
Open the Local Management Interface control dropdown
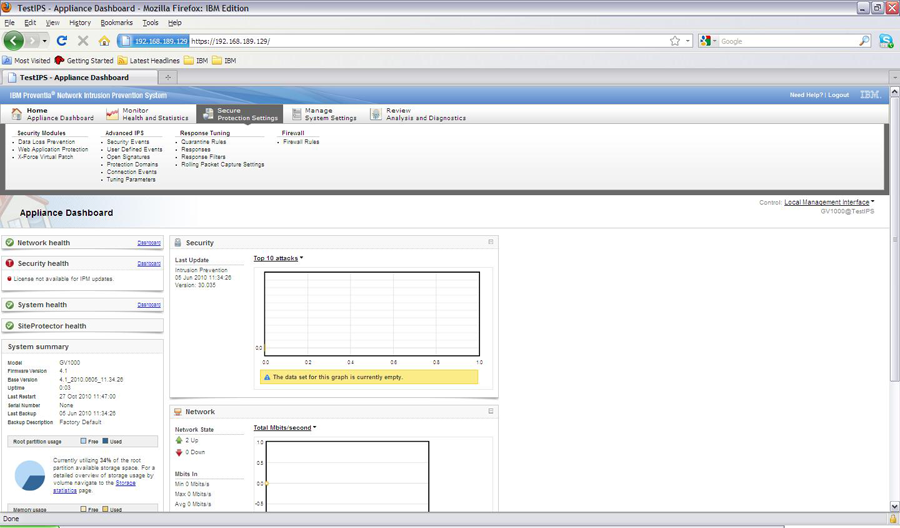pos(829,202)
